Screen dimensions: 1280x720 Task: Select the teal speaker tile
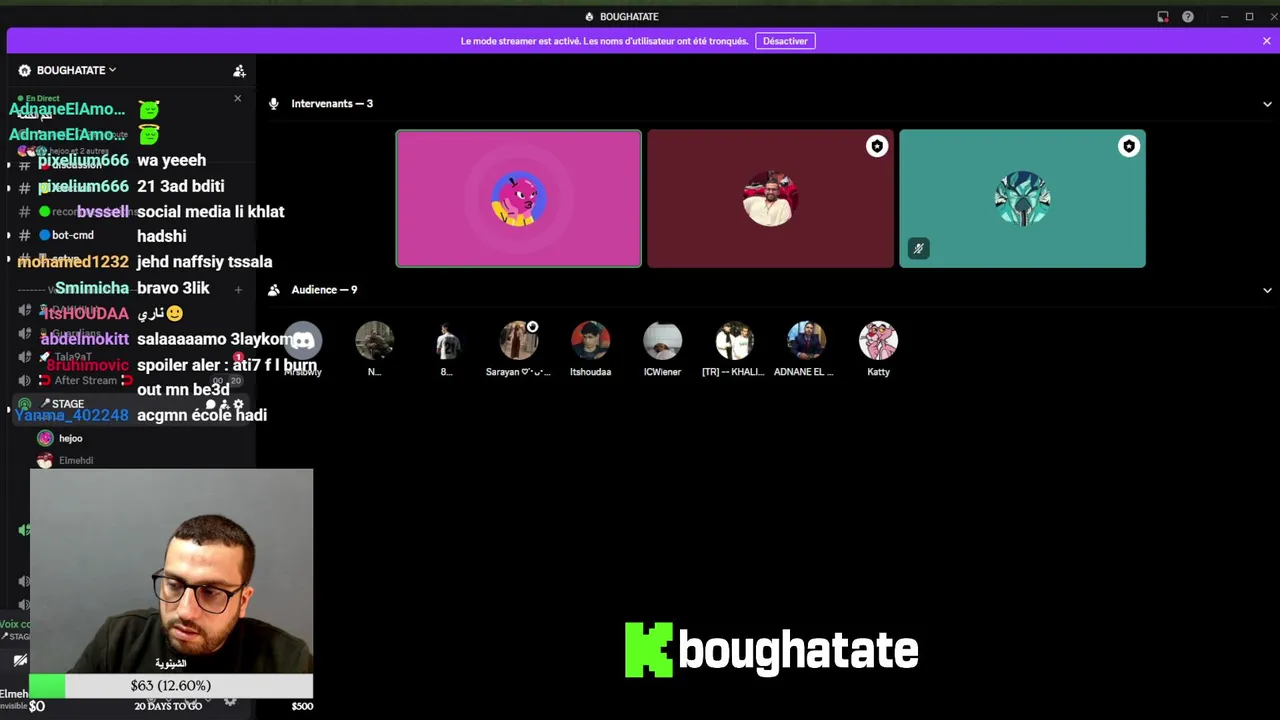[x=1022, y=198]
